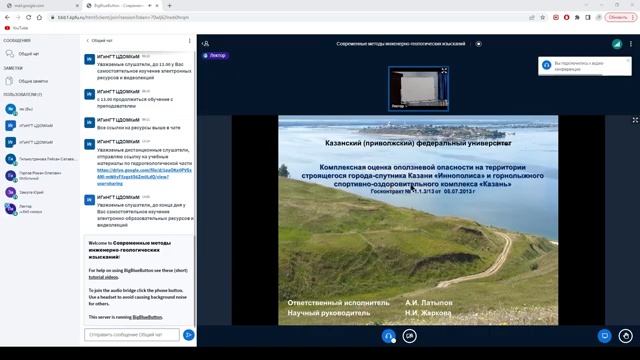640x360 pixels.
Task: Make the presentation fullscreen
Action: 635,120
